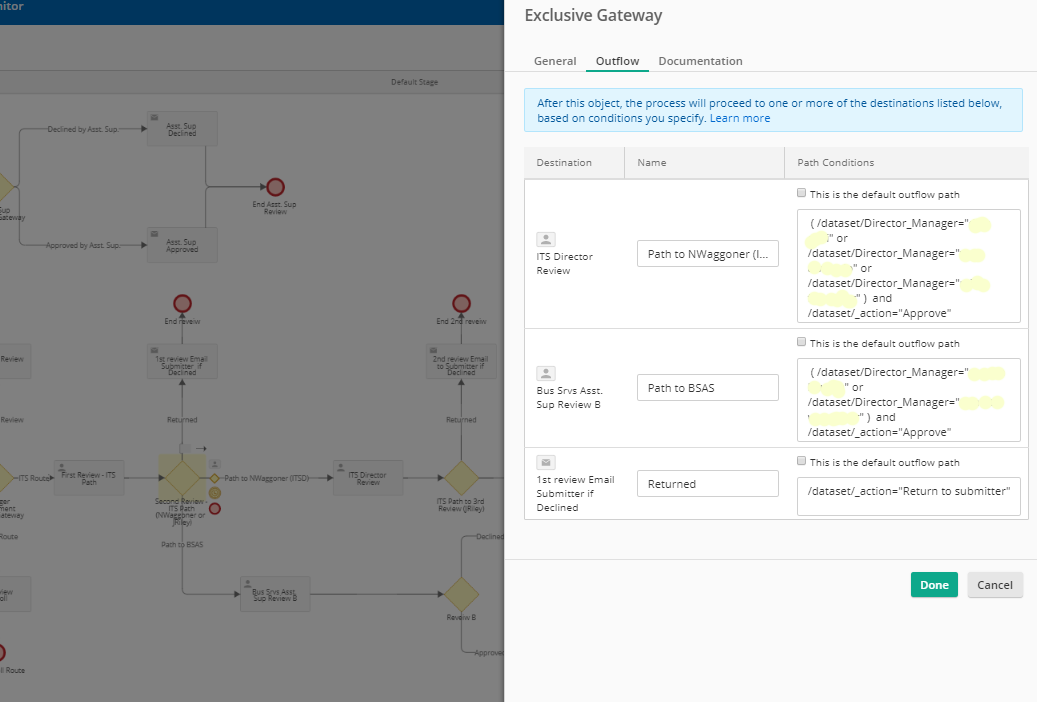Select the Second Review ITS Path gateway diamond
This screenshot has width=1037, height=702.
point(182,478)
